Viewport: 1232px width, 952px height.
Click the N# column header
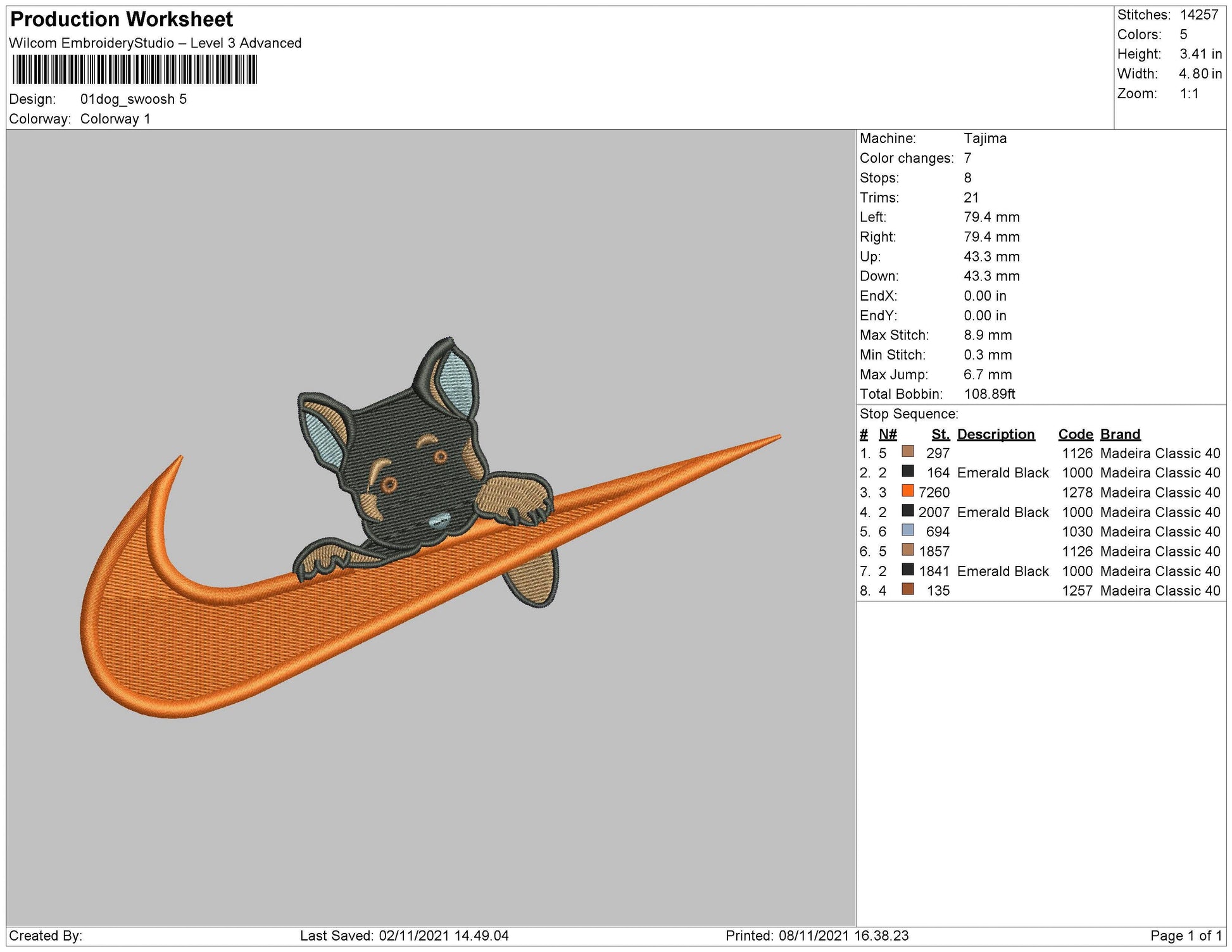(889, 434)
